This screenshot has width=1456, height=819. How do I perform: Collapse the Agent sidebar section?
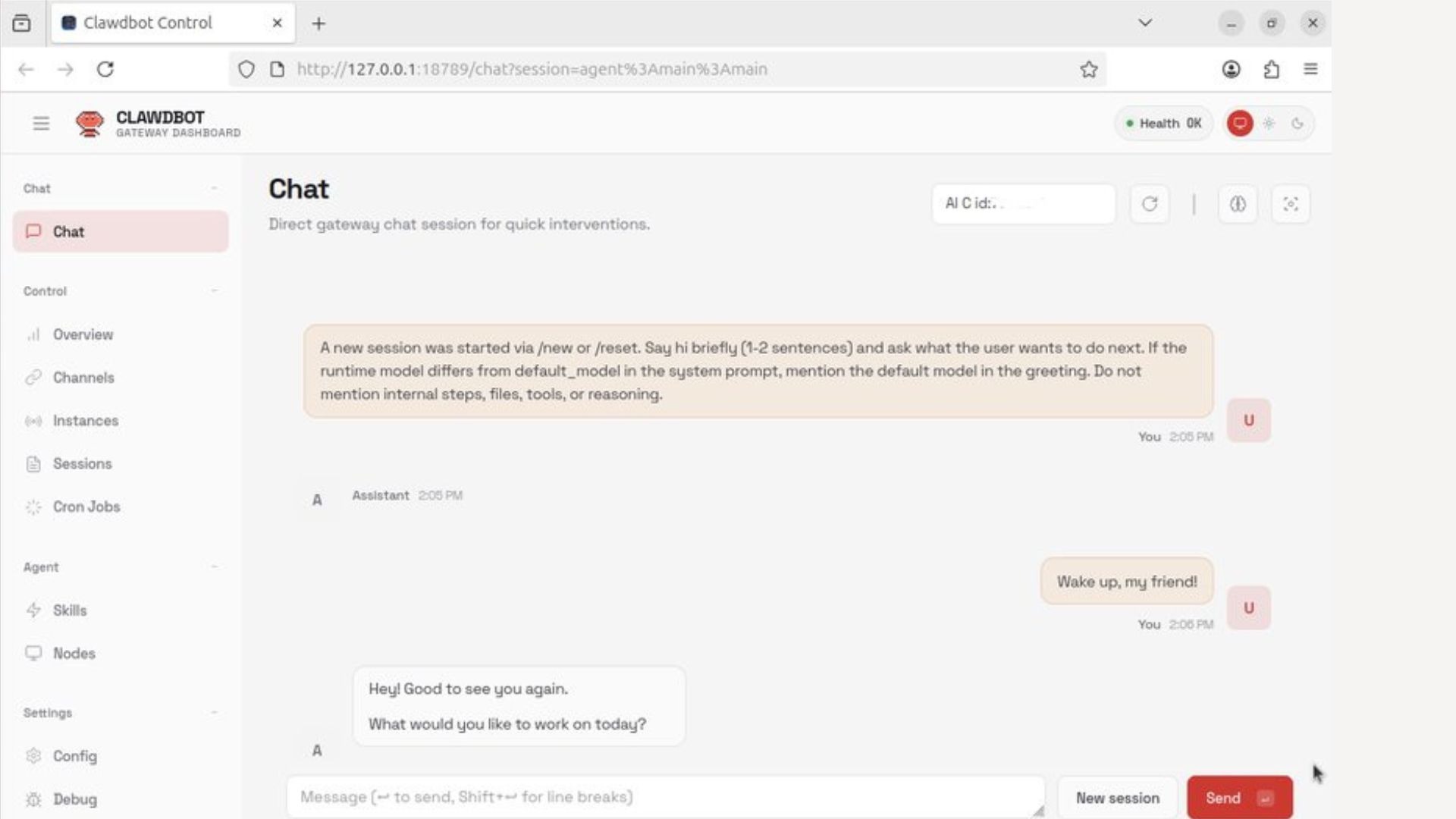[x=215, y=567]
